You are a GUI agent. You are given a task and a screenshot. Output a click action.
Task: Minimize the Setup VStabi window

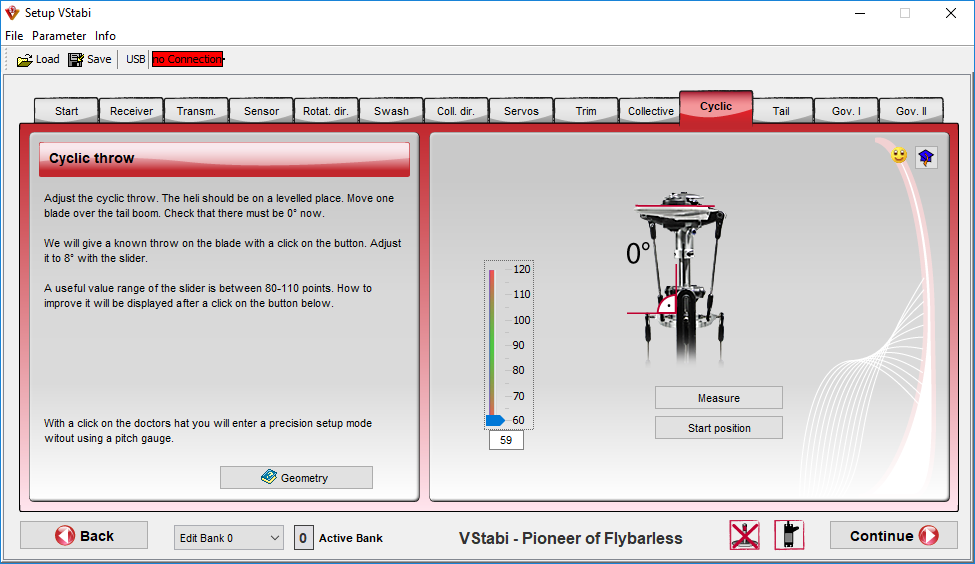tap(860, 13)
